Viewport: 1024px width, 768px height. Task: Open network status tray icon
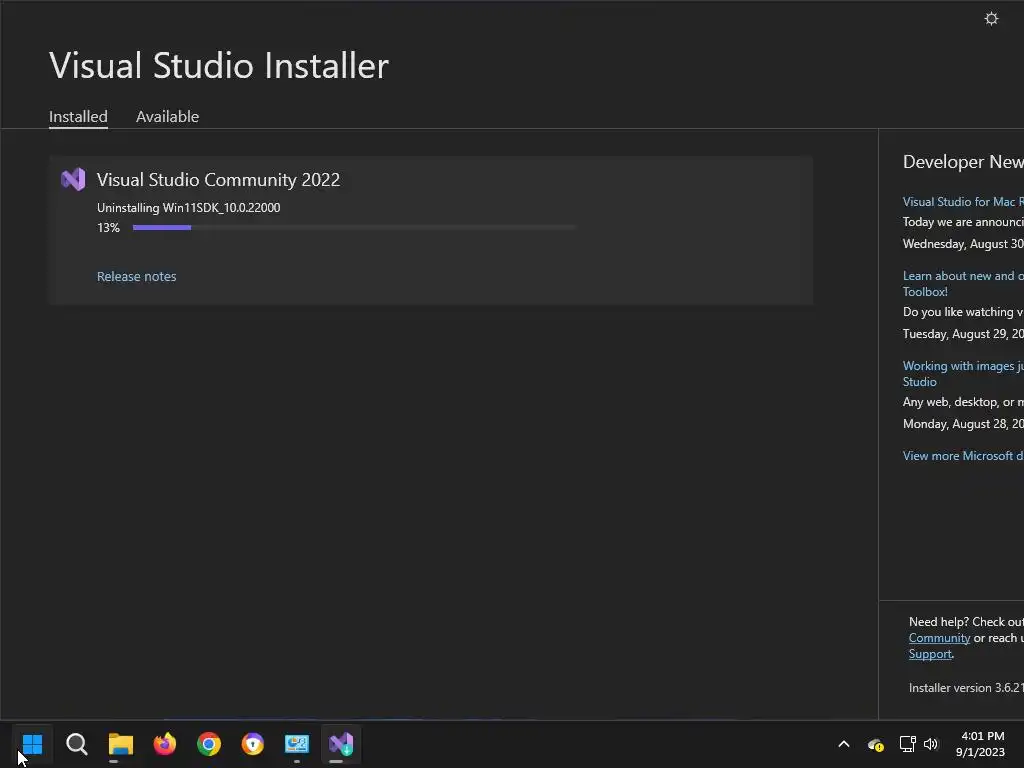click(907, 744)
